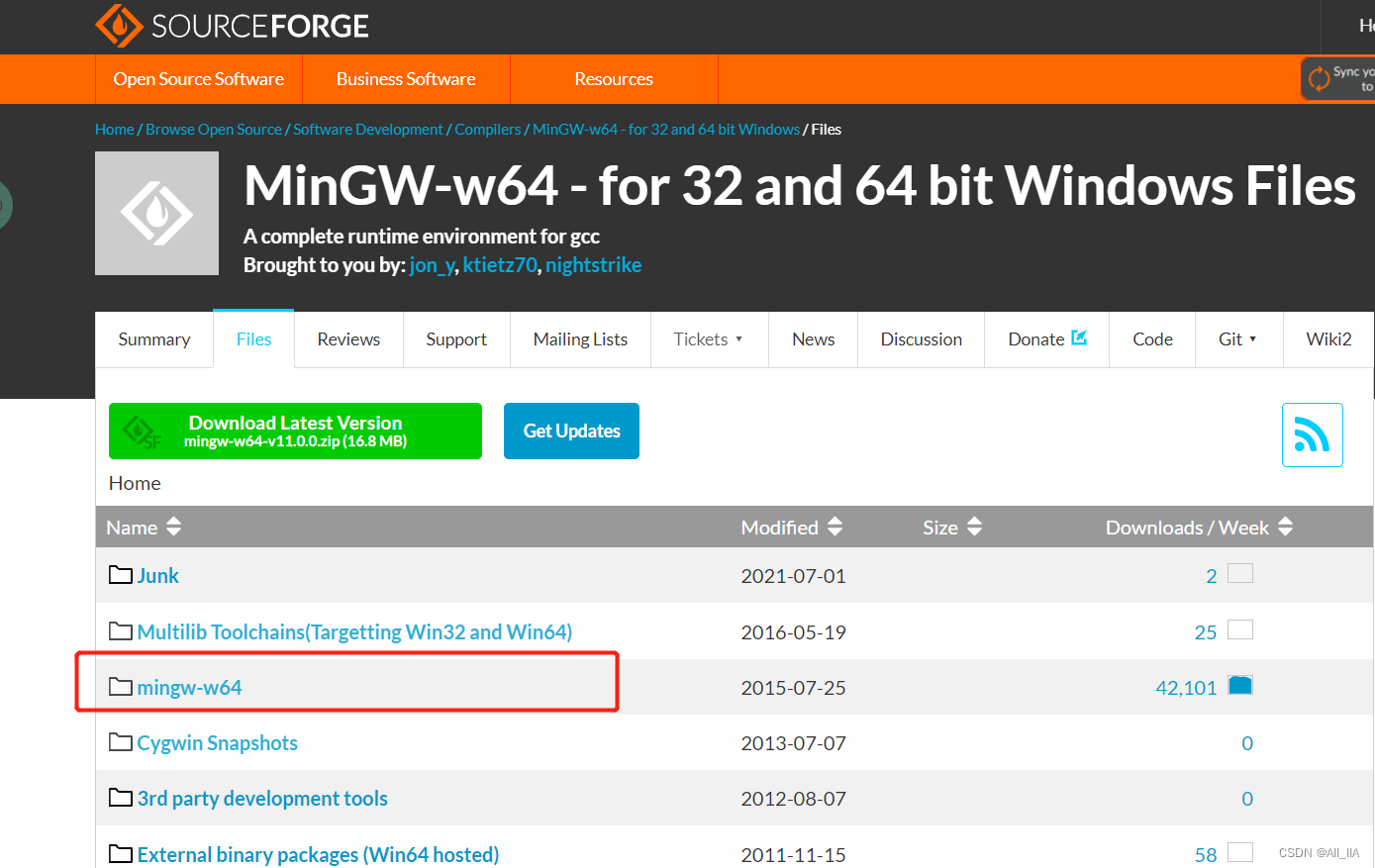Viewport: 1375px width, 868px height.
Task: Go to the Code tab
Action: pos(1152,339)
